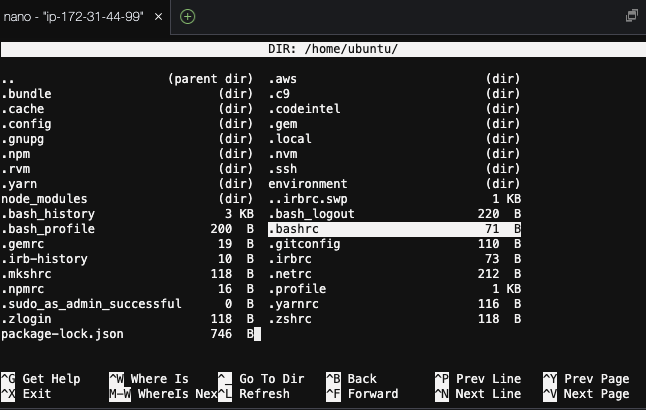Click the Where Is shortcut label

160,379
